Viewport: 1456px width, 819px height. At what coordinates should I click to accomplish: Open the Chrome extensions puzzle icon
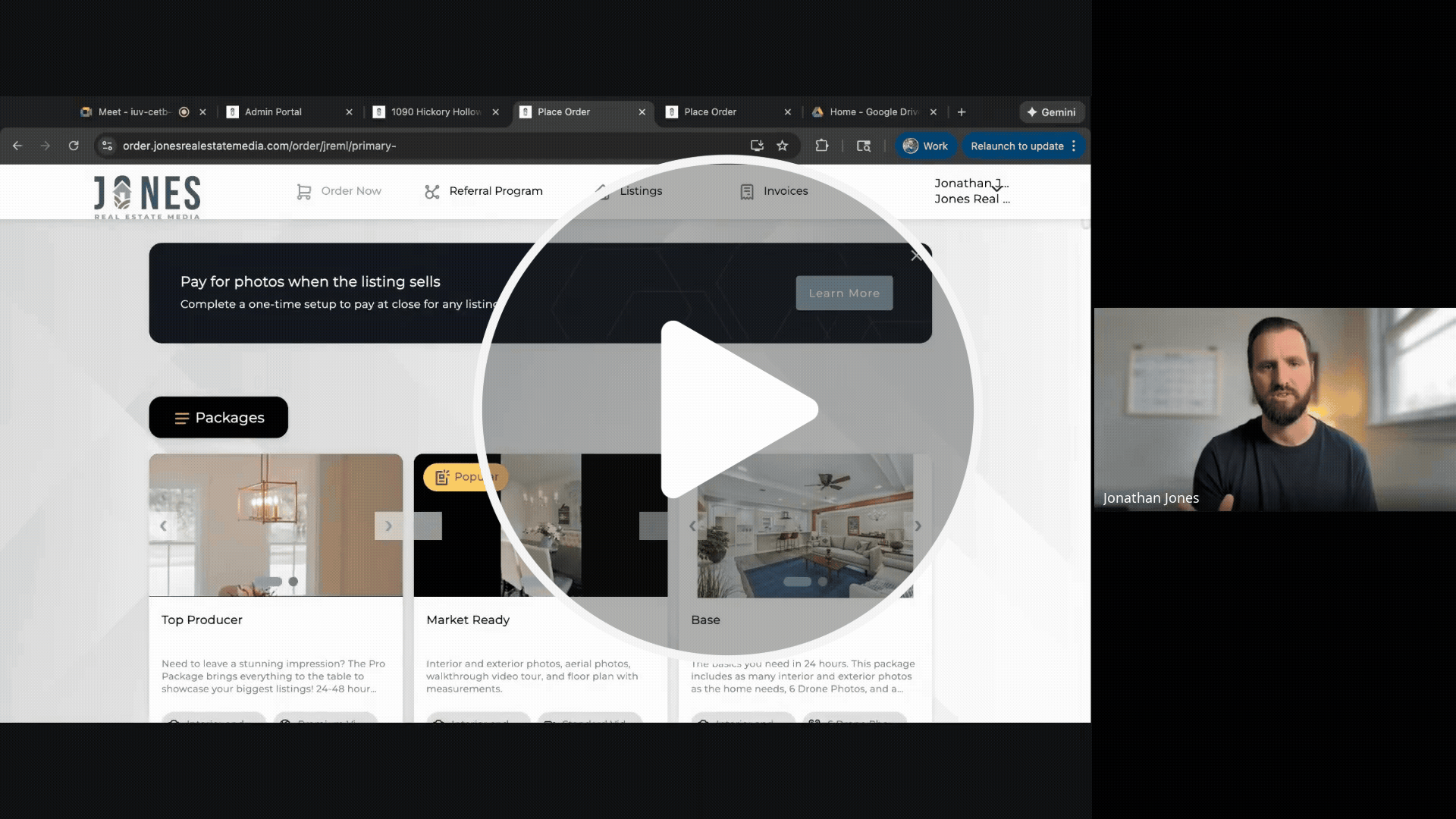(x=822, y=146)
